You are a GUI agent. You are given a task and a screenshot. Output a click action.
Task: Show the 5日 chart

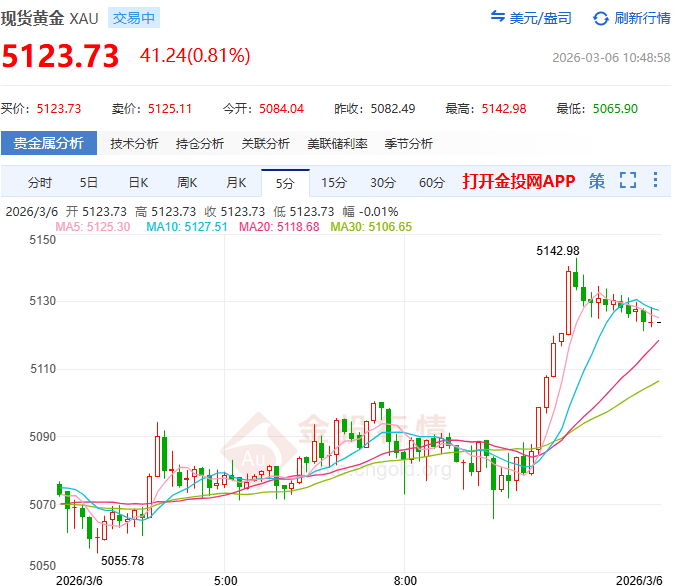pos(89,183)
